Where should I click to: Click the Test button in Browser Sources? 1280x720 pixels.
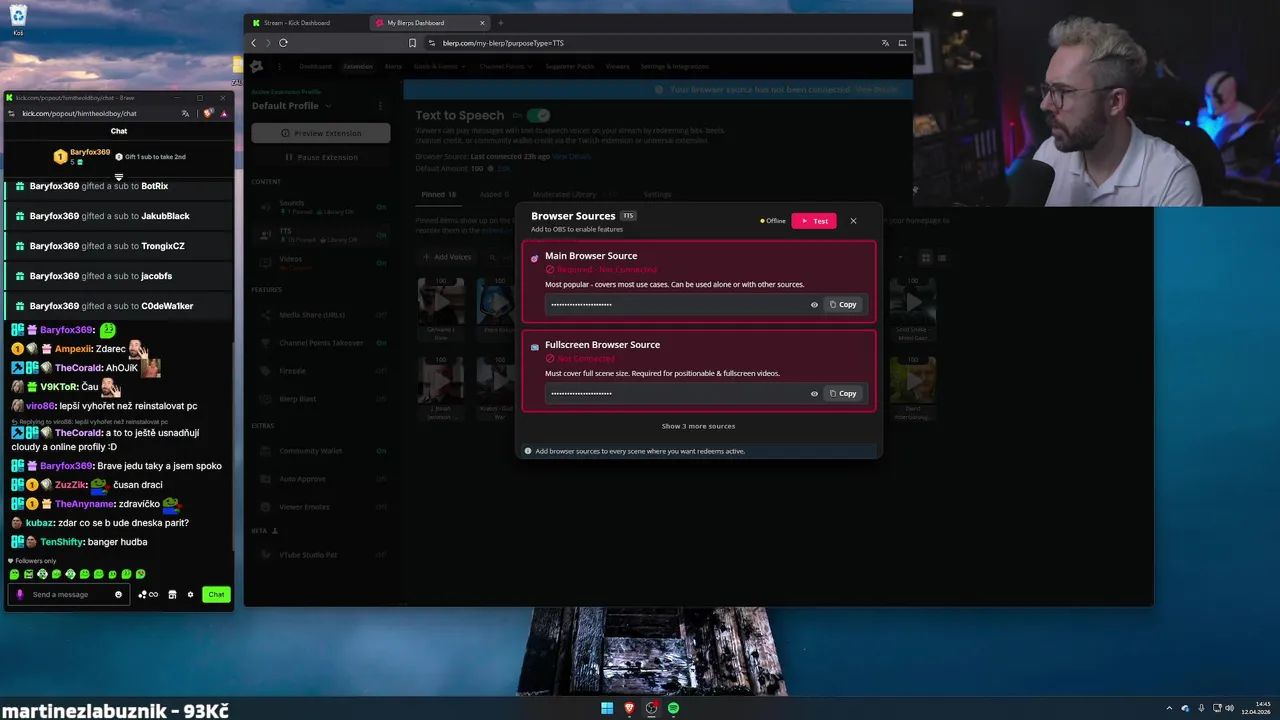pyautogui.click(x=814, y=221)
